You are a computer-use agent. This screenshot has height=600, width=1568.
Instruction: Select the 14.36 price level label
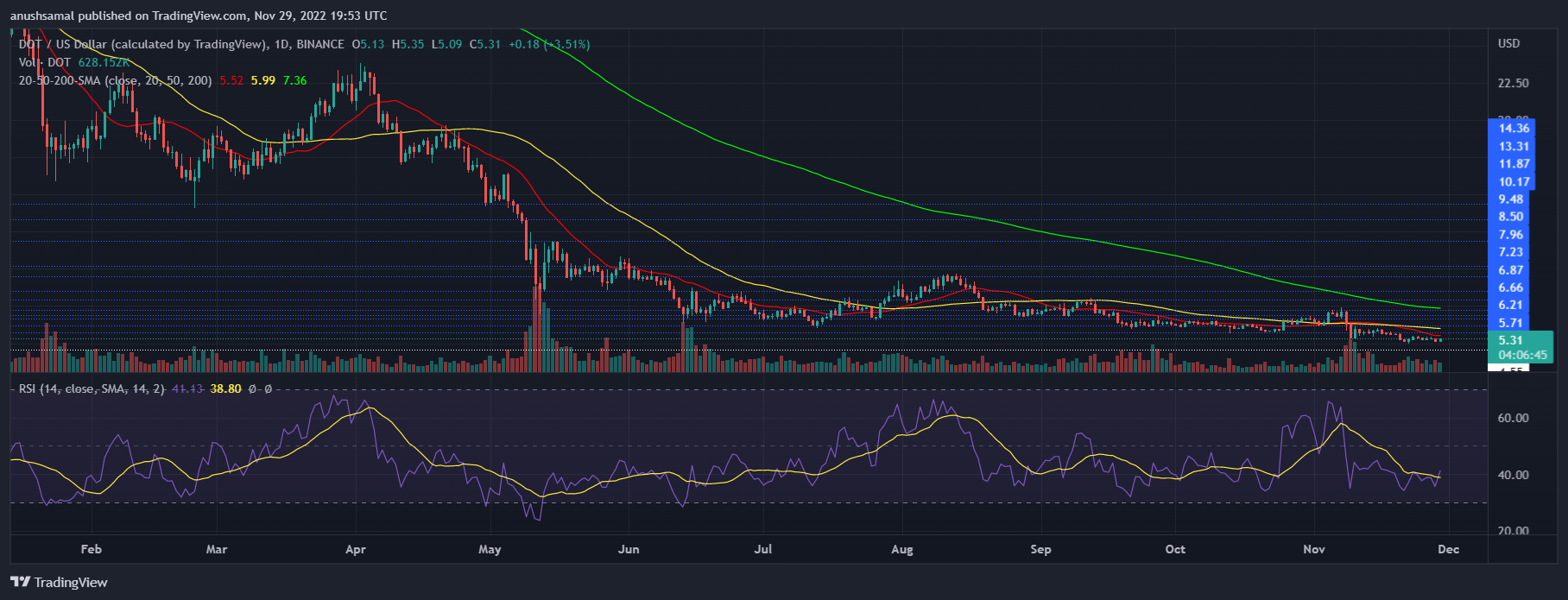[x=1514, y=129]
